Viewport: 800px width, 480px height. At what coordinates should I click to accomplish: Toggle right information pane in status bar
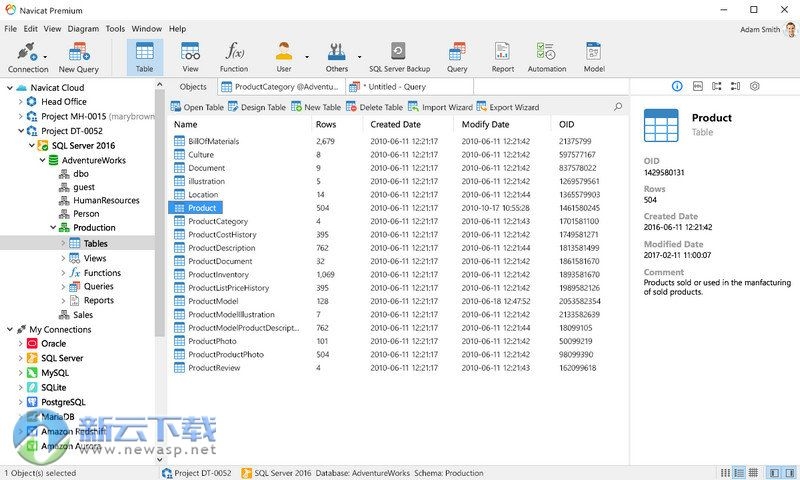(789, 473)
